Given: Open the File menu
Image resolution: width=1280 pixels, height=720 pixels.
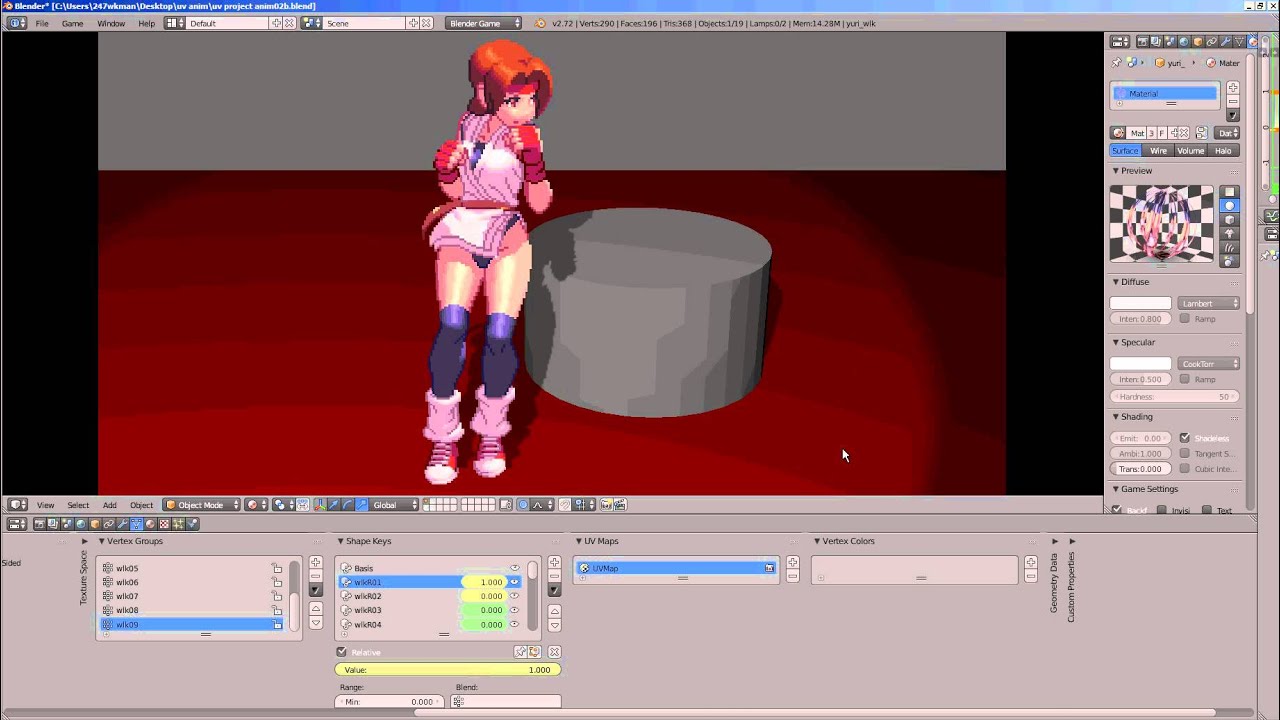Looking at the screenshot, I should [42, 23].
